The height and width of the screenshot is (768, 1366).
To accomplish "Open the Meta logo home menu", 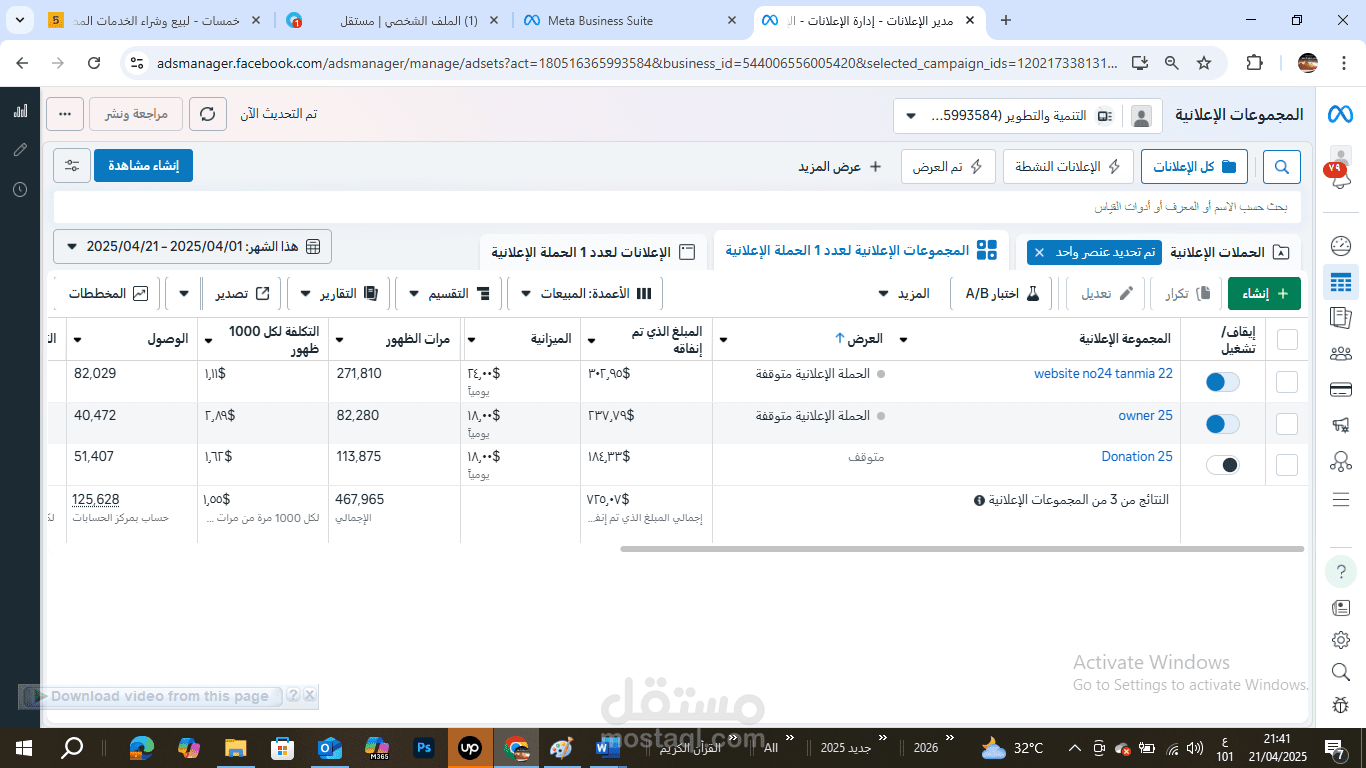I will [1340, 115].
